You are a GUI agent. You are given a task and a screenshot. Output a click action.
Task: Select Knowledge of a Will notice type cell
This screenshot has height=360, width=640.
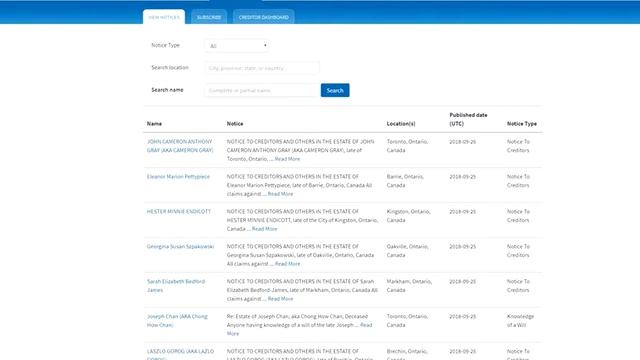click(x=520, y=320)
